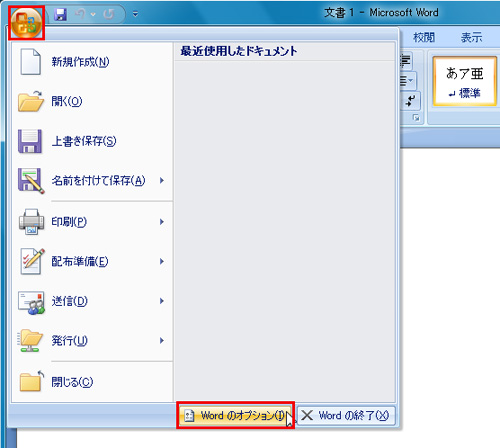This screenshot has width=500, height=448.
Task: Expand the 配布準備 submenu arrow
Action: coord(162,261)
